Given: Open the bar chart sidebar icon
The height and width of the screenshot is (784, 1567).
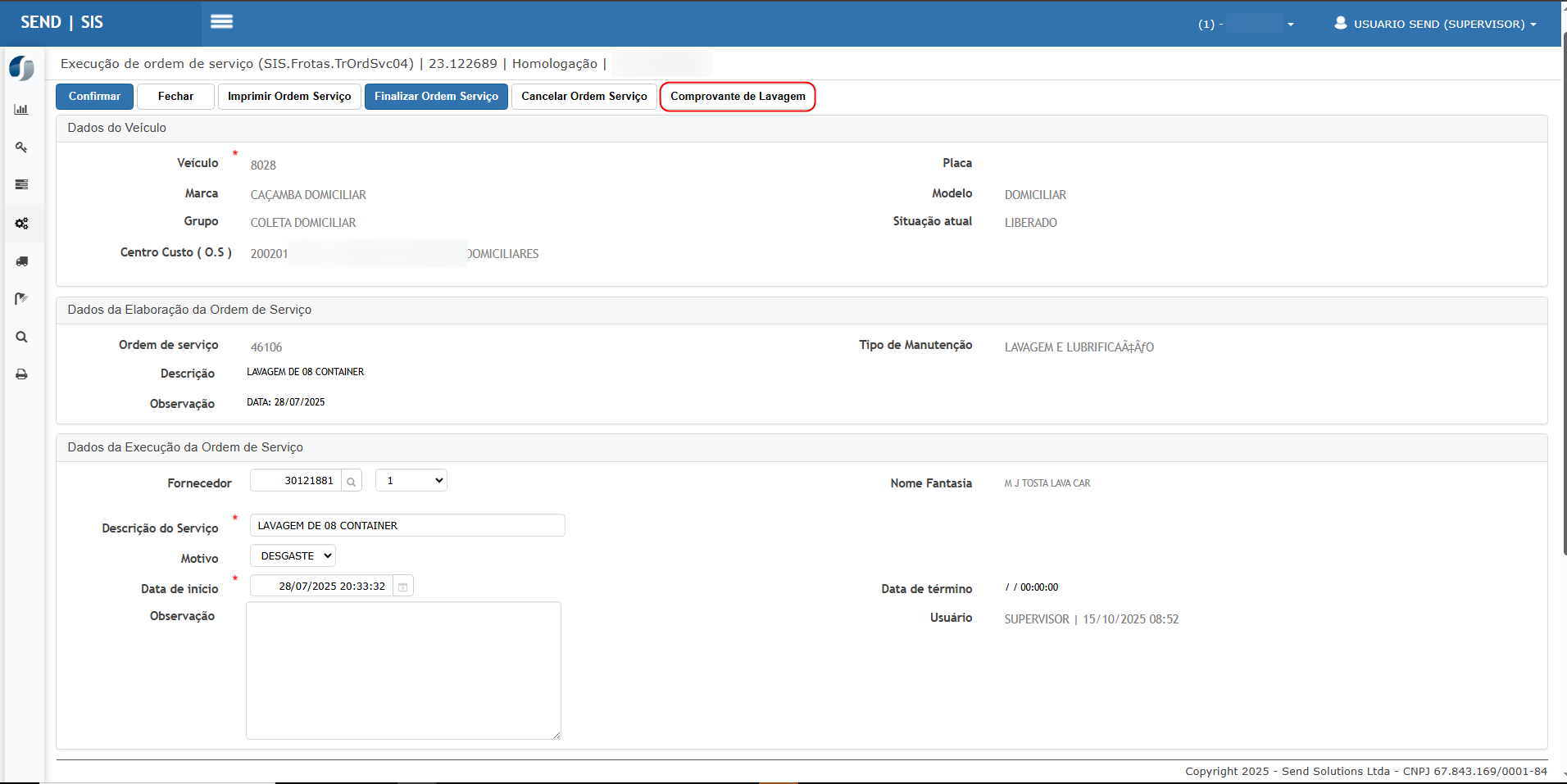Looking at the screenshot, I should click(x=21, y=110).
